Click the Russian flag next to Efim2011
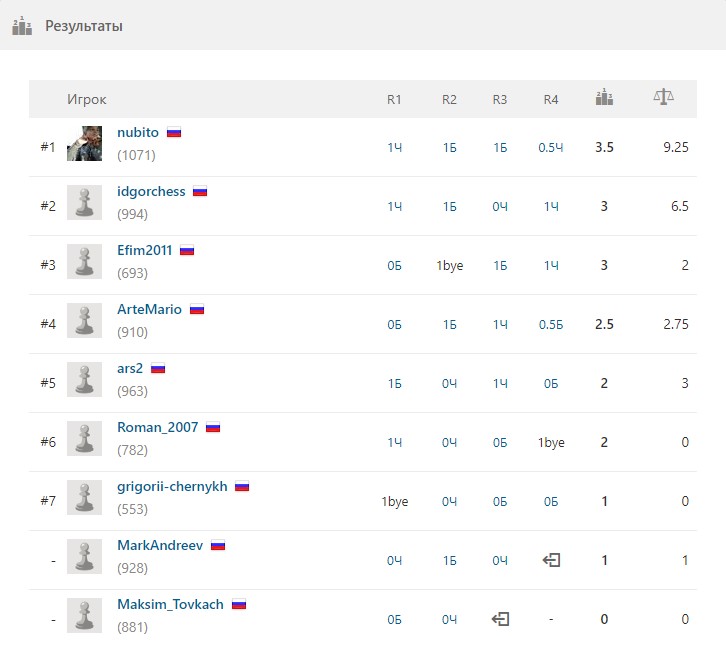Viewport: 726px width, 645px height. [187, 250]
